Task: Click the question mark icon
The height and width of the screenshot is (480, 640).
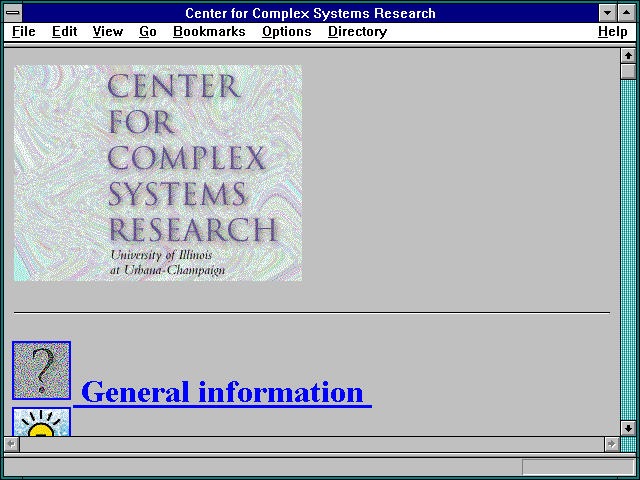Action: point(41,371)
